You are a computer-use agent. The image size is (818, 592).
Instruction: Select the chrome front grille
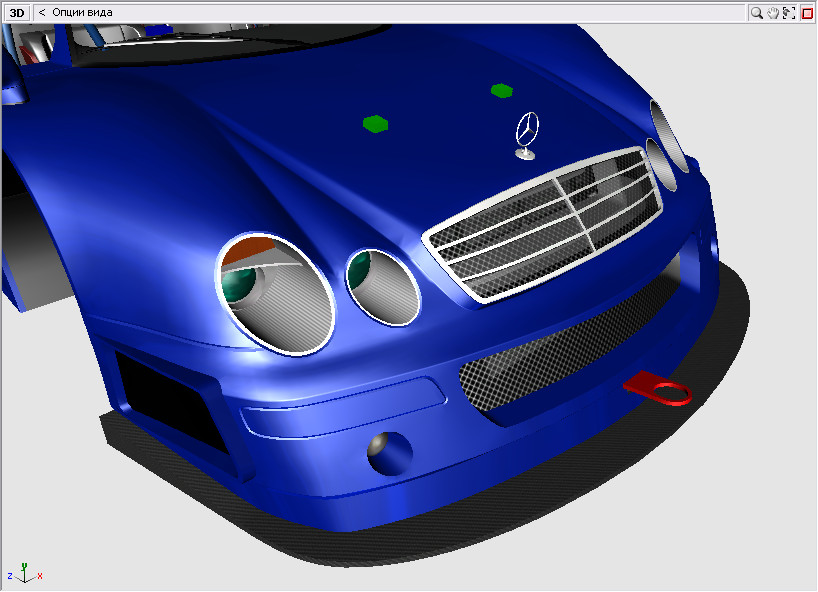pyautogui.click(x=543, y=224)
